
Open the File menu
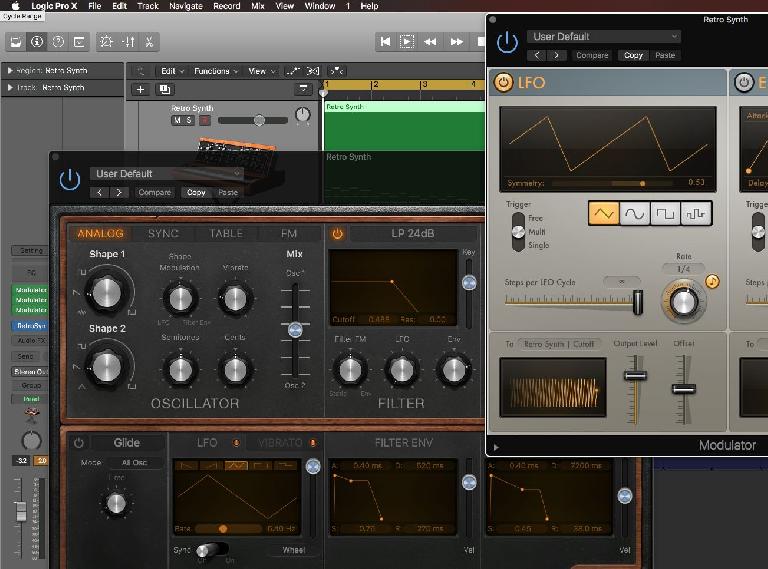click(x=95, y=6)
